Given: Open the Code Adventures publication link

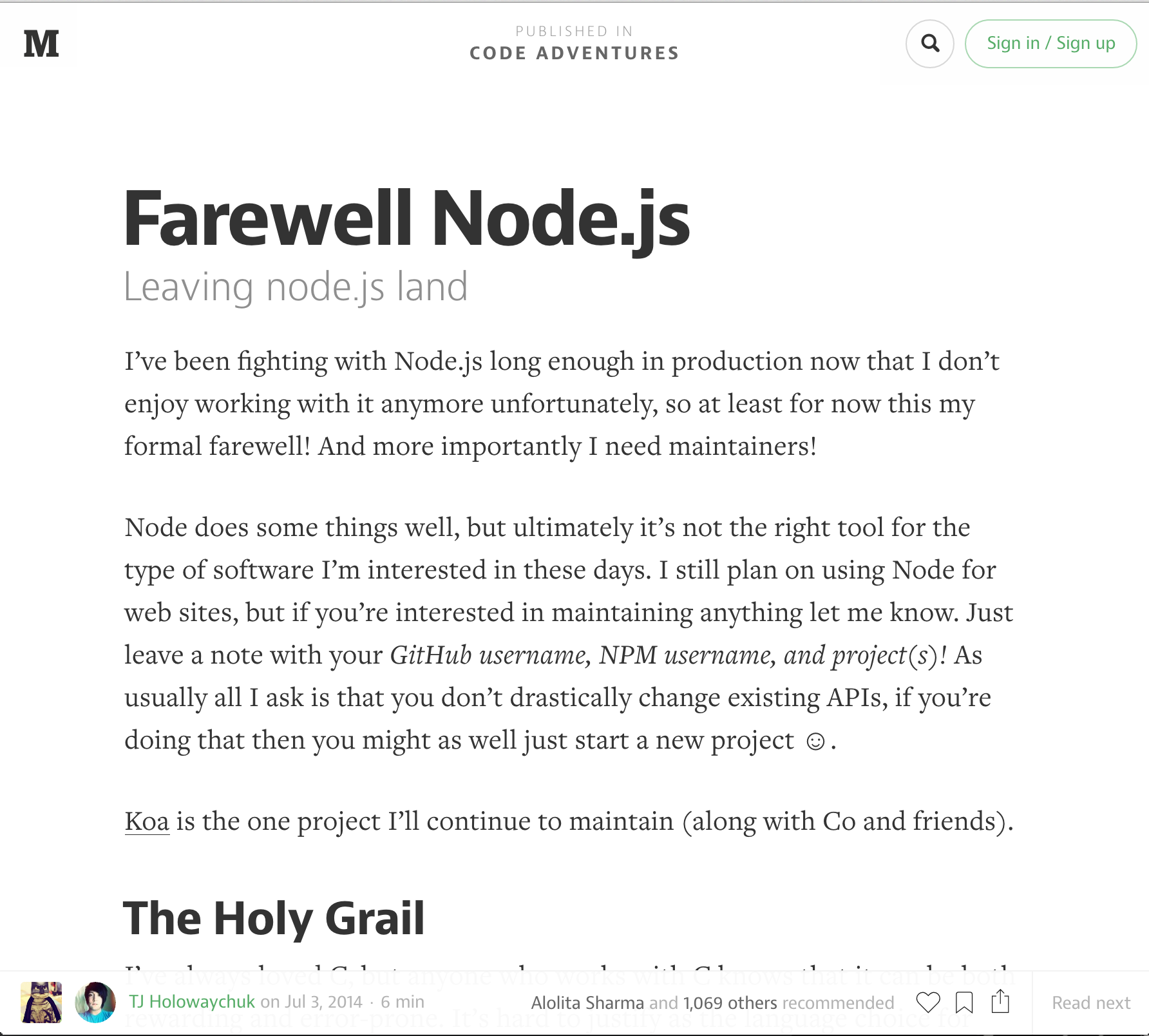Looking at the screenshot, I should (574, 53).
